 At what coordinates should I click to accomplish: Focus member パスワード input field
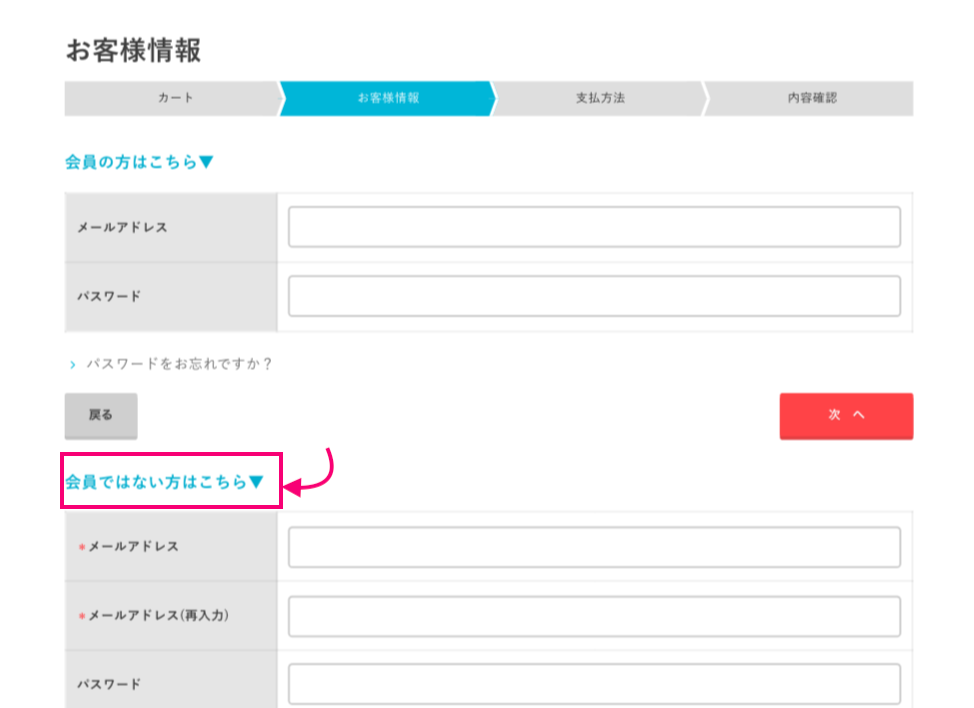click(594, 296)
